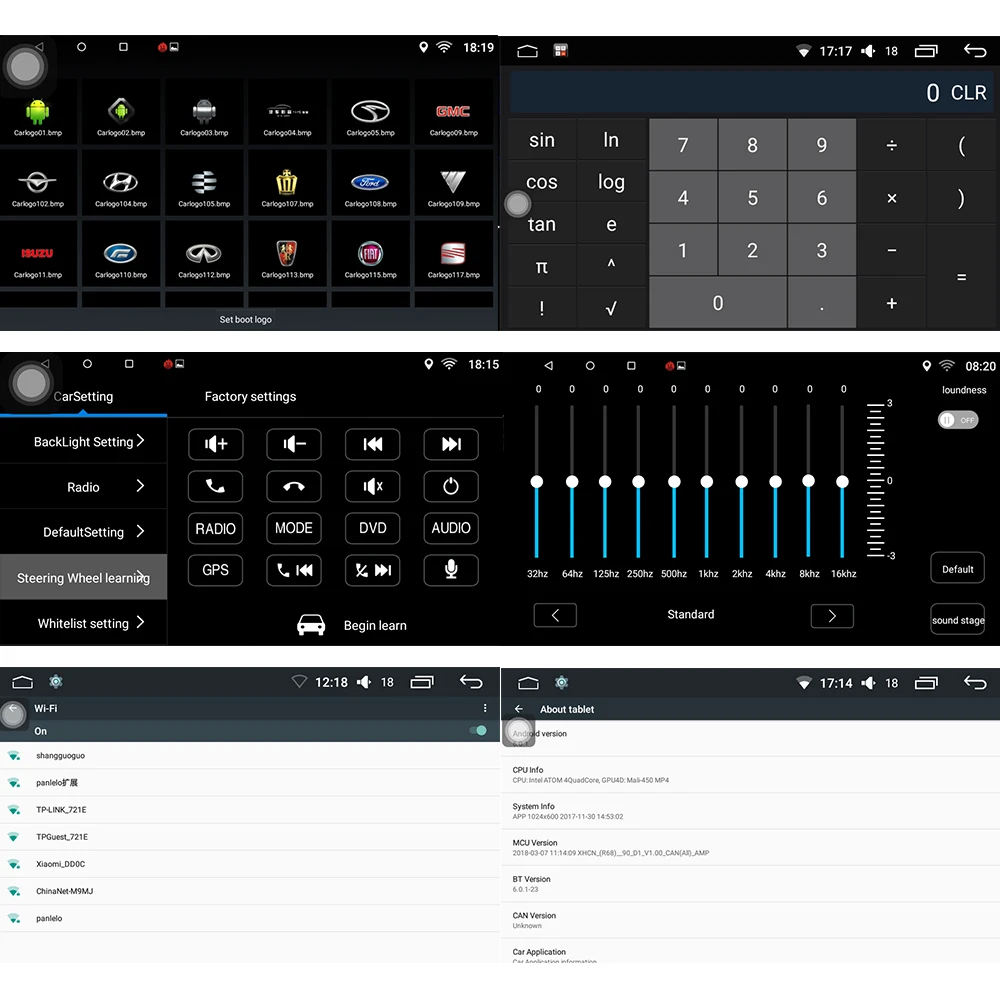
Task: Tap the DVD steering key
Action: (372, 528)
